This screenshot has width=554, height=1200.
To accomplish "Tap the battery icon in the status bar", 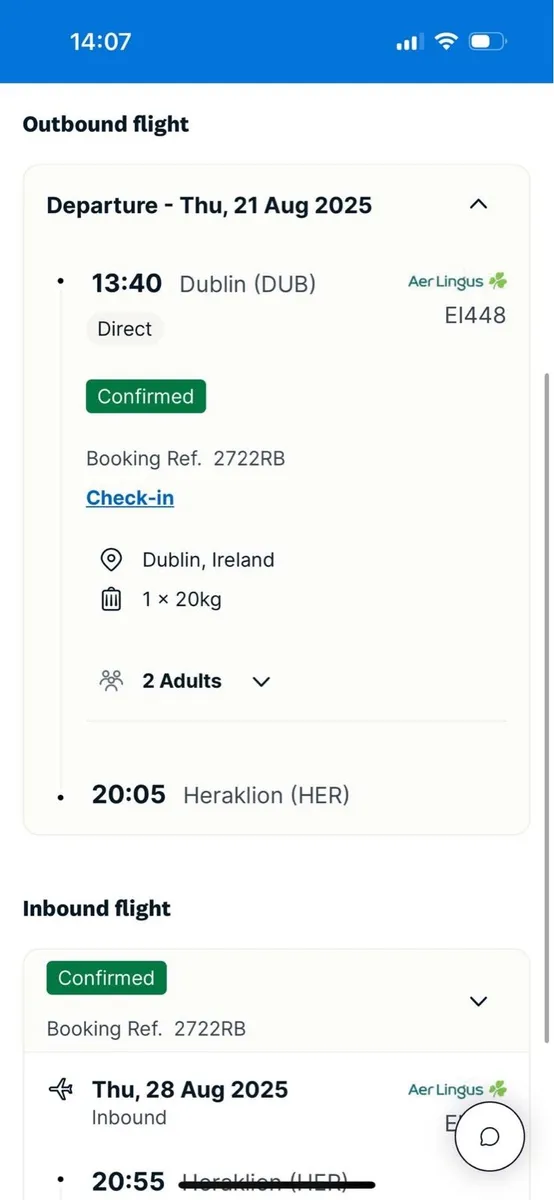I will [489, 42].
